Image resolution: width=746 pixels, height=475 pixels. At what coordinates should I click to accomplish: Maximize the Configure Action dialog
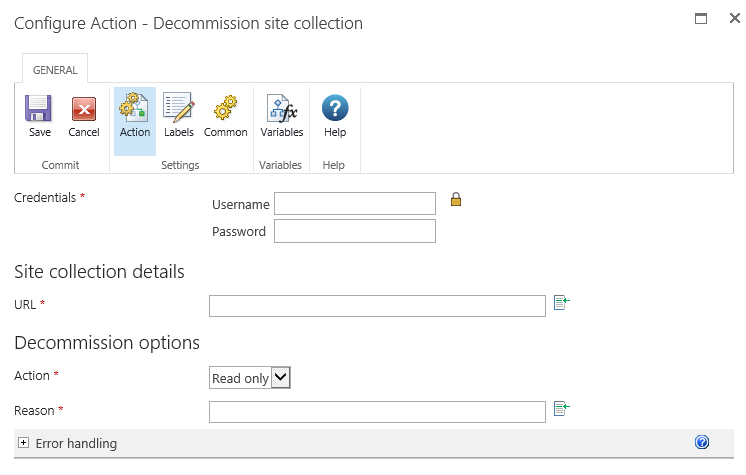click(701, 18)
